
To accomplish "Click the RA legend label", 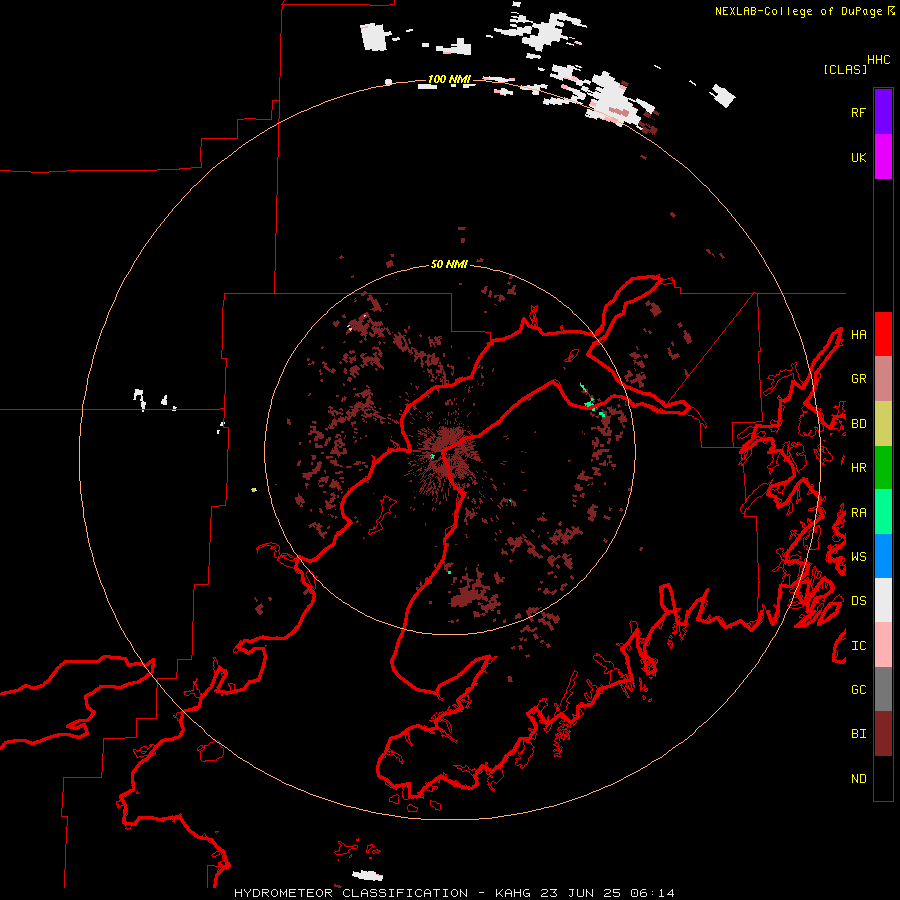I will (x=858, y=513).
